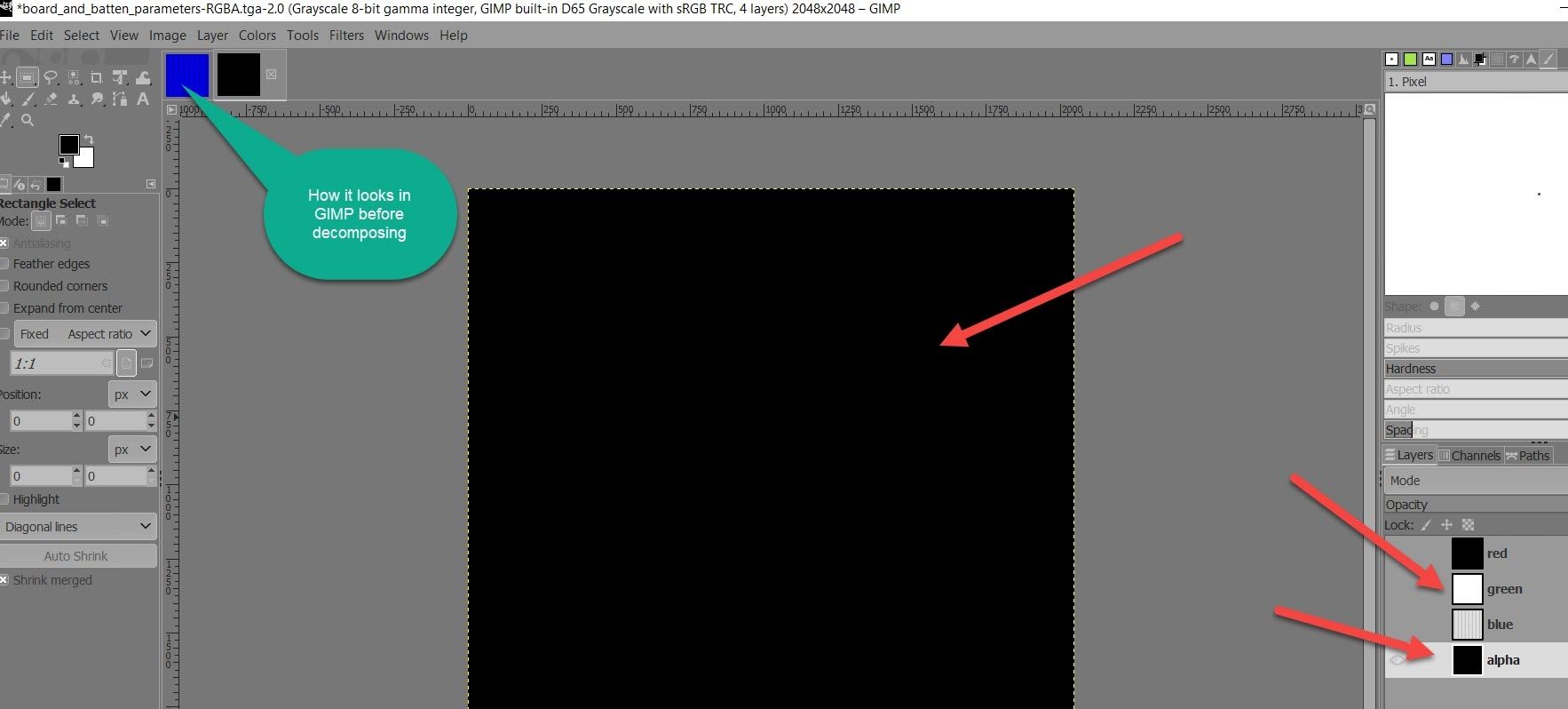Select the Clone stamp tool

(x=74, y=99)
